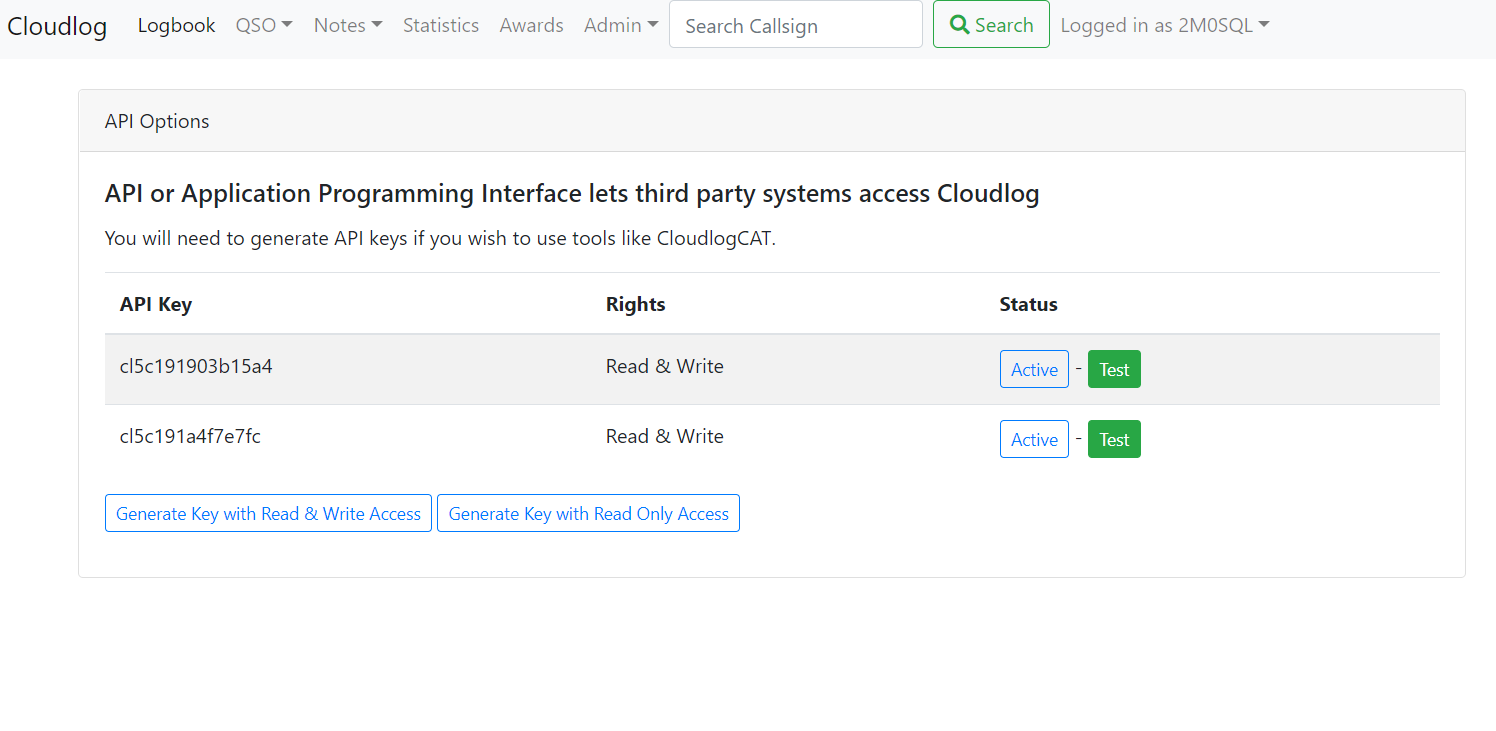Screen dimensions: 1496x731
Task: Click the Search Callsign input field
Action: pyautogui.click(x=795, y=24)
